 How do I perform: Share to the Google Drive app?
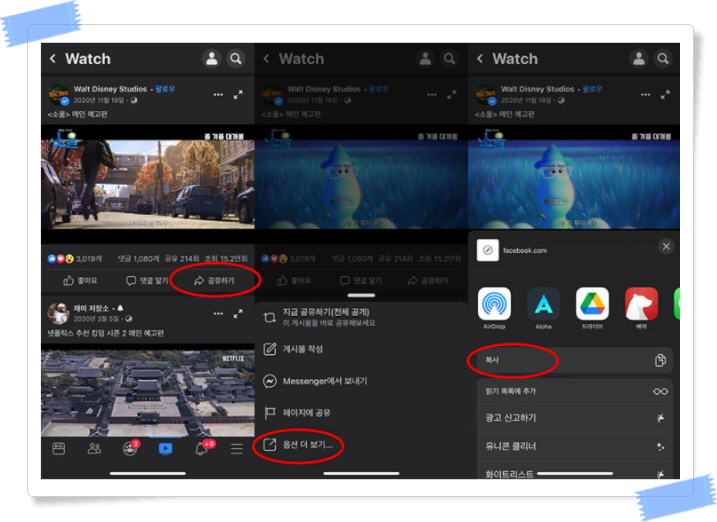pyautogui.click(x=592, y=304)
